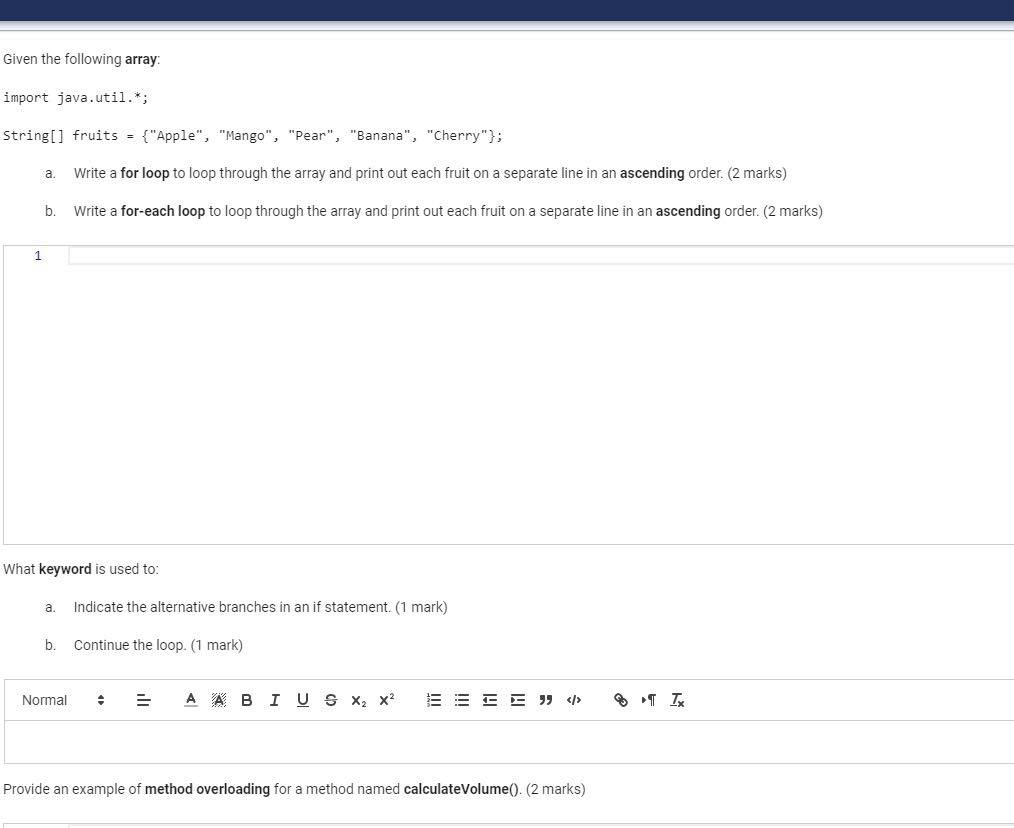Toggle bold formatting in the editor toolbar
This screenshot has height=828, width=1014.
pyautogui.click(x=246, y=700)
